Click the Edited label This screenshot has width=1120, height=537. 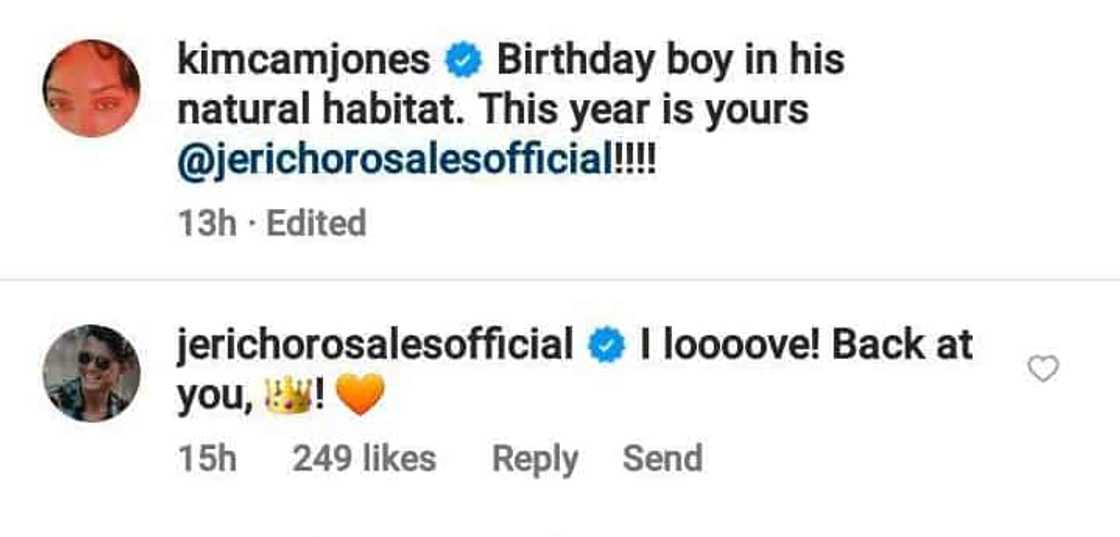coord(316,222)
